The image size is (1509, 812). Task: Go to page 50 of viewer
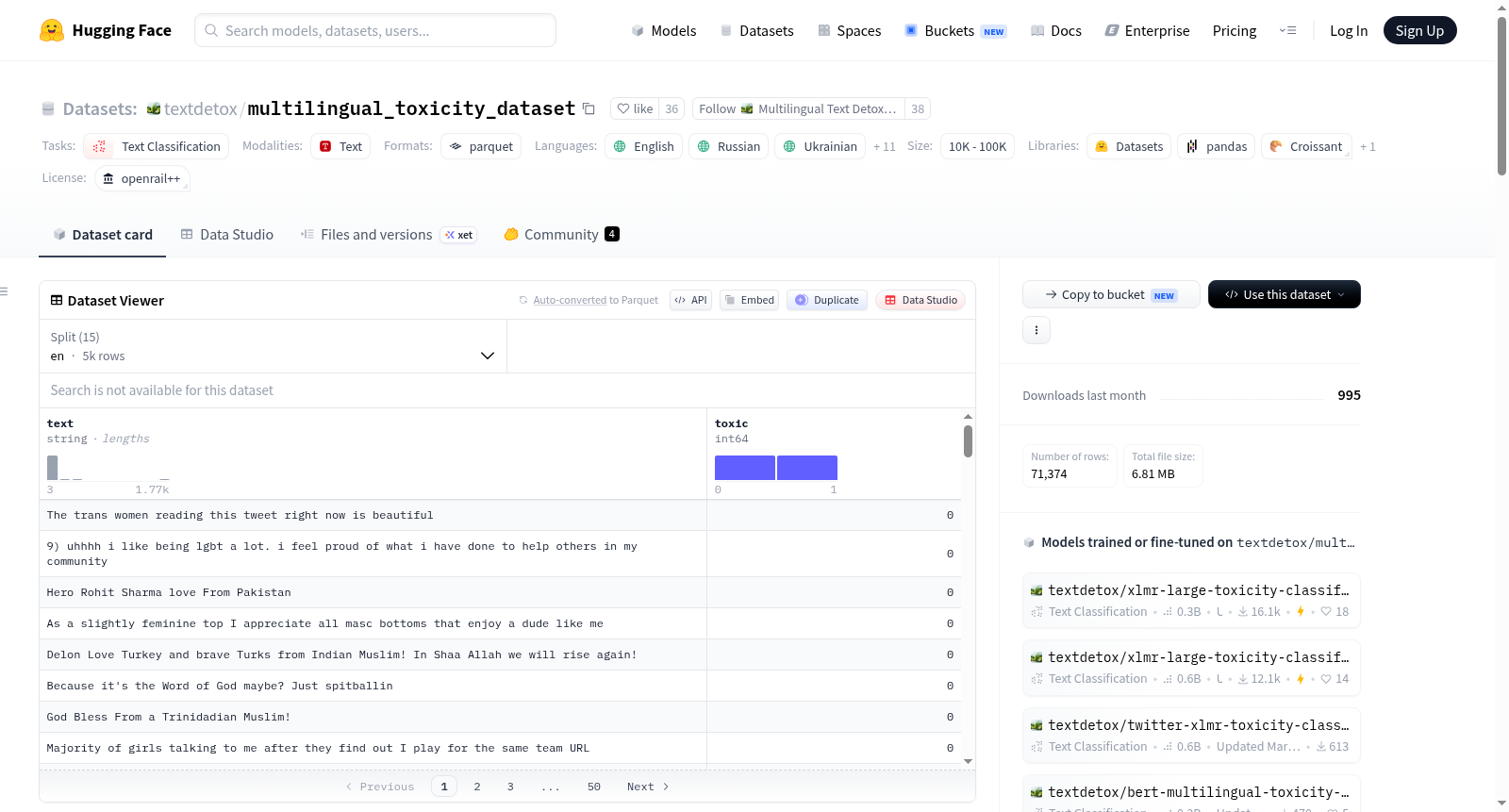pos(594,787)
